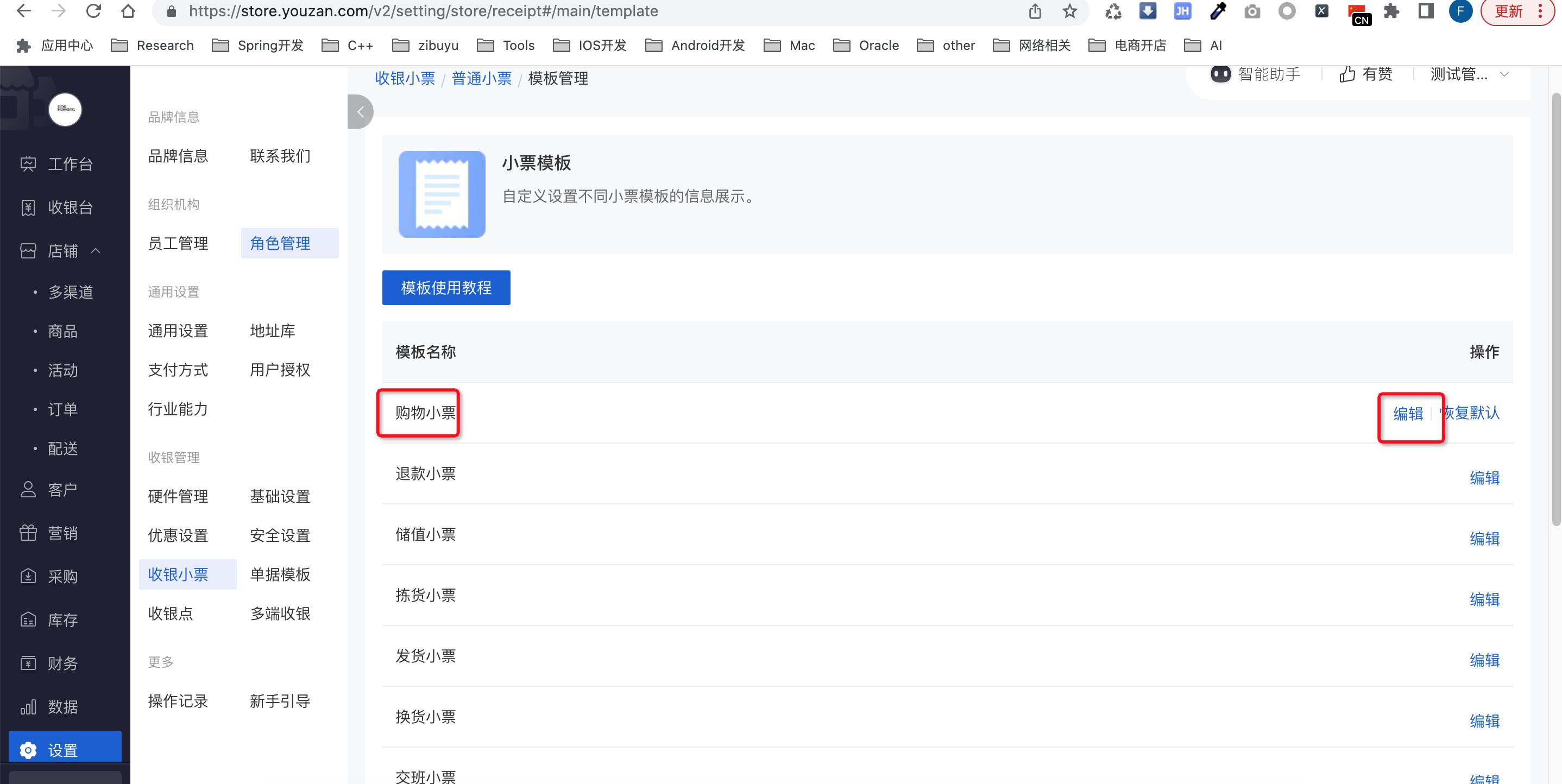Open 硬件管理 in the settings menu
Viewport: 1562px width, 784px height.
click(178, 496)
